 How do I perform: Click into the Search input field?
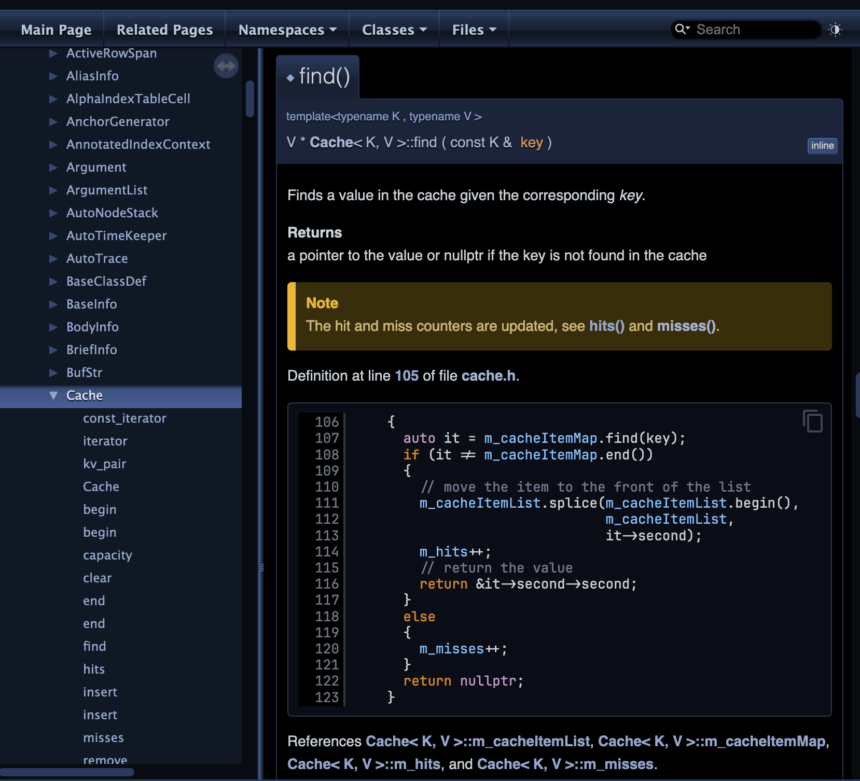(x=756, y=30)
